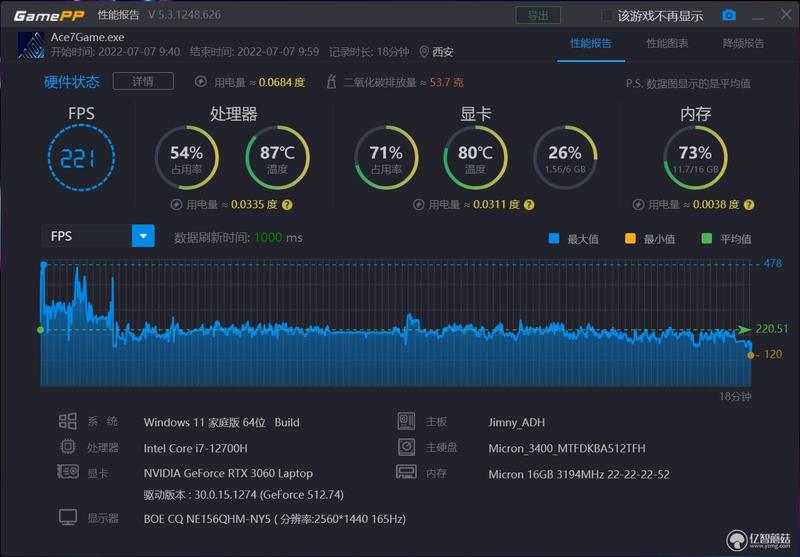Click the 73% memory usage gauge
The image size is (800, 557).
click(x=695, y=158)
